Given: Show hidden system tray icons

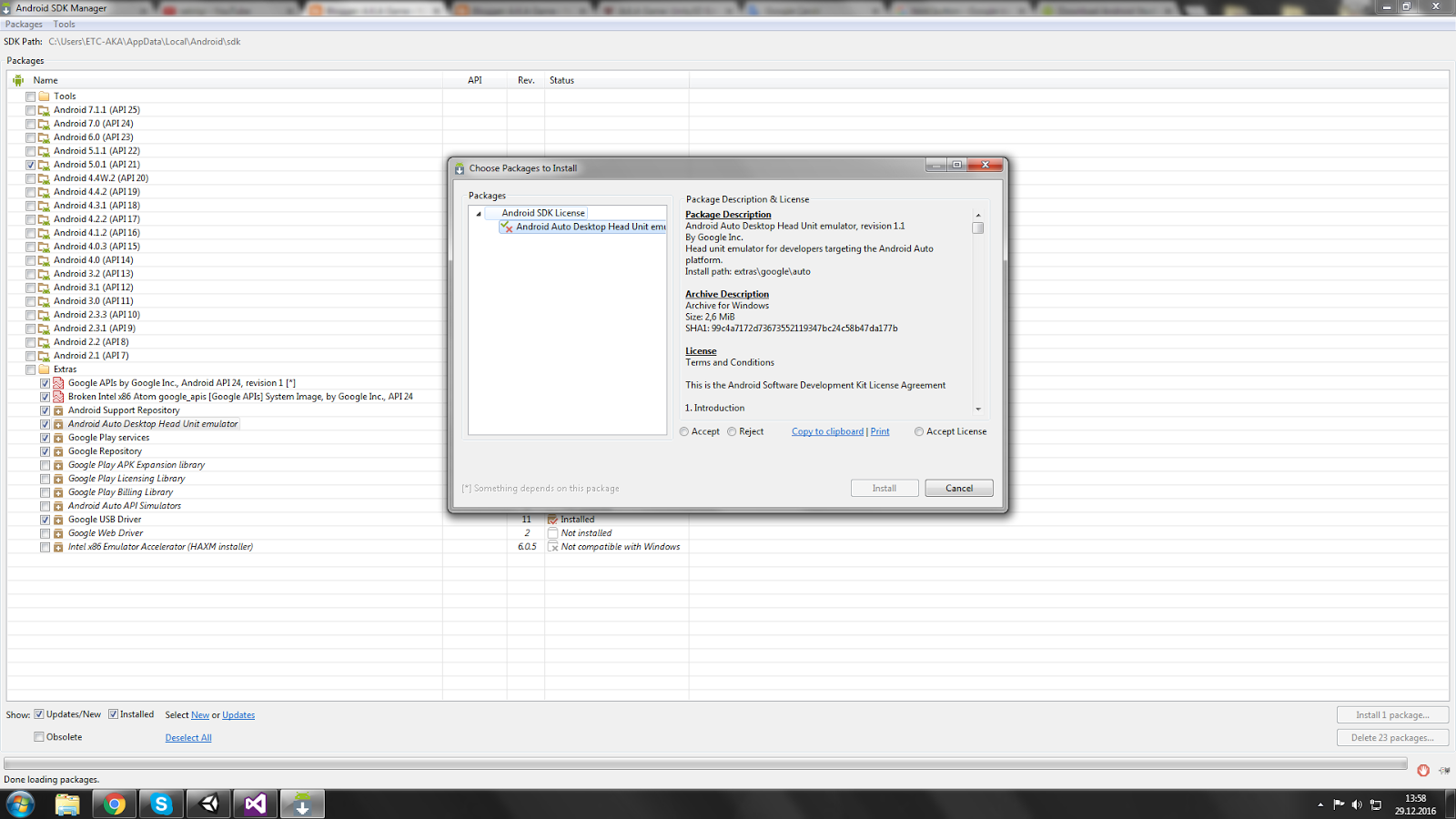Looking at the screenshot, I should (1320, 804).
